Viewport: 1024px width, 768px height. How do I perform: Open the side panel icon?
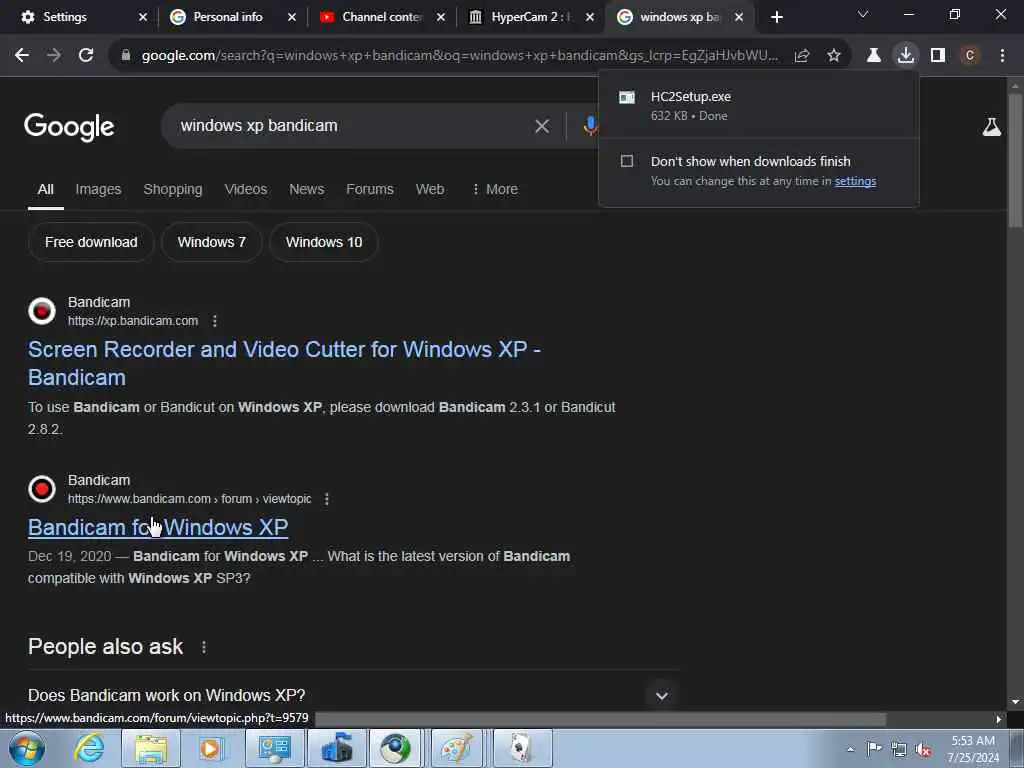938,56
